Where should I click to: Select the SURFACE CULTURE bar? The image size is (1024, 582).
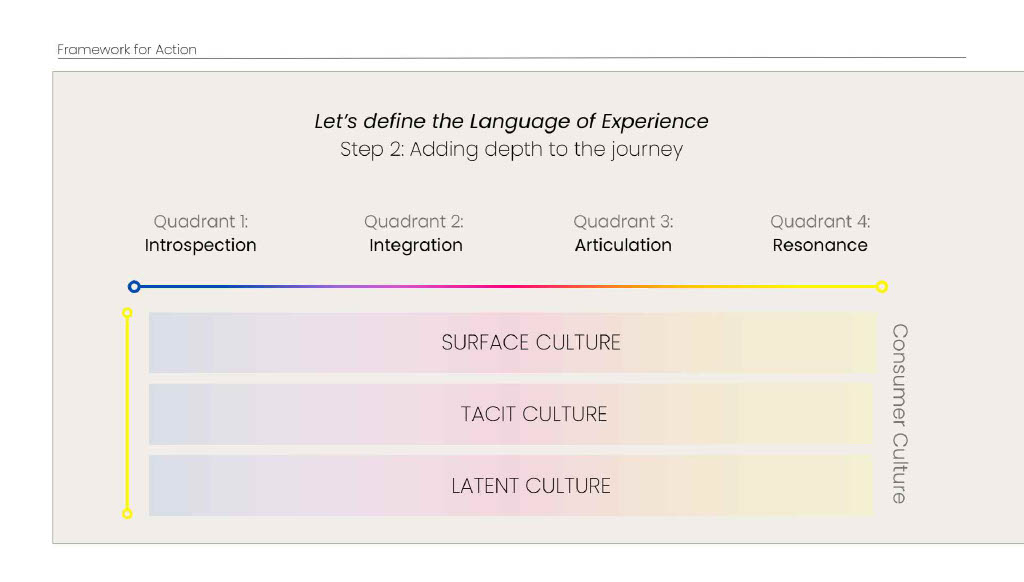click(x=512, y=343)
